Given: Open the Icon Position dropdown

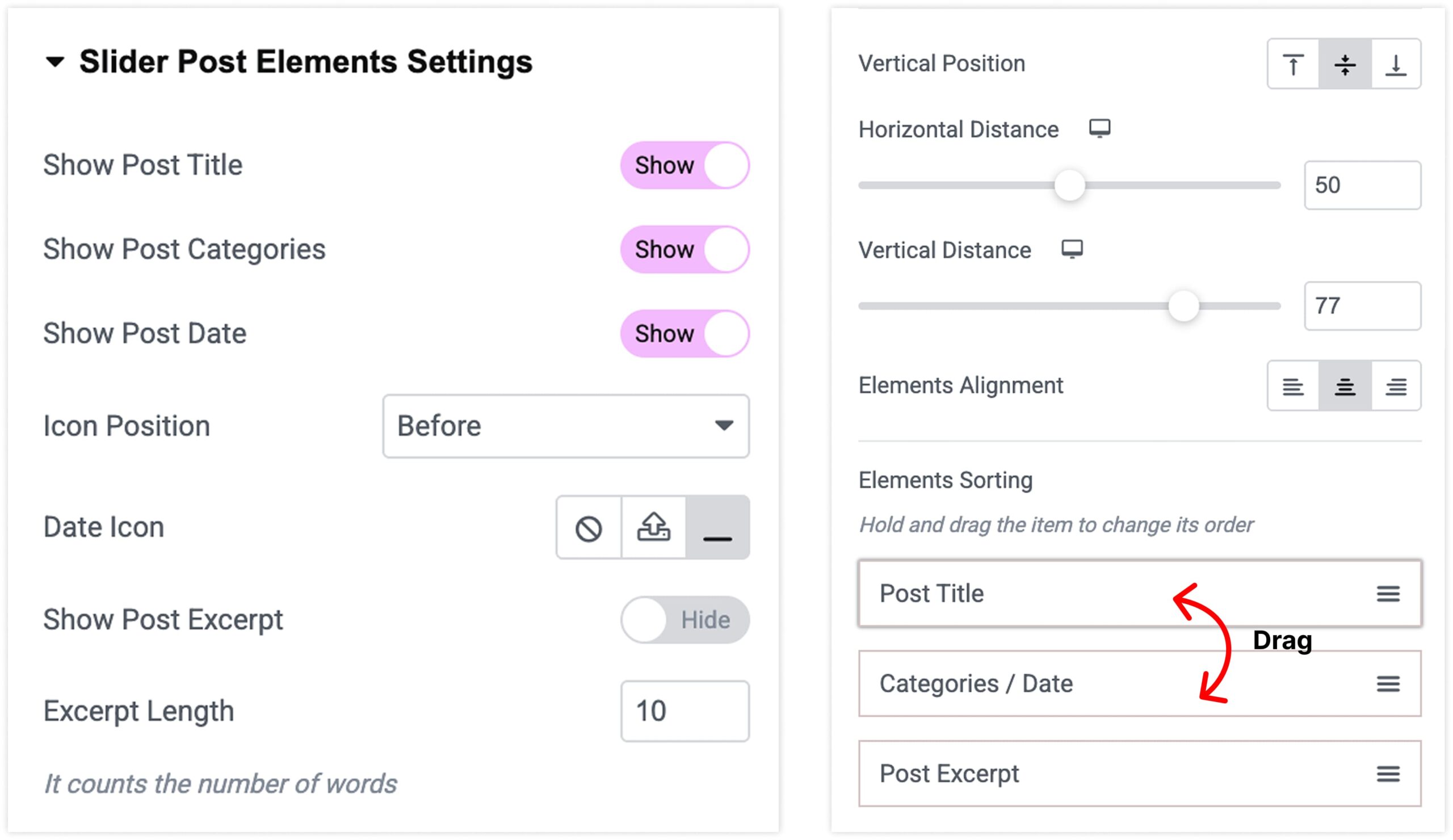Looking at the screenshot, I should coord(566,427).
